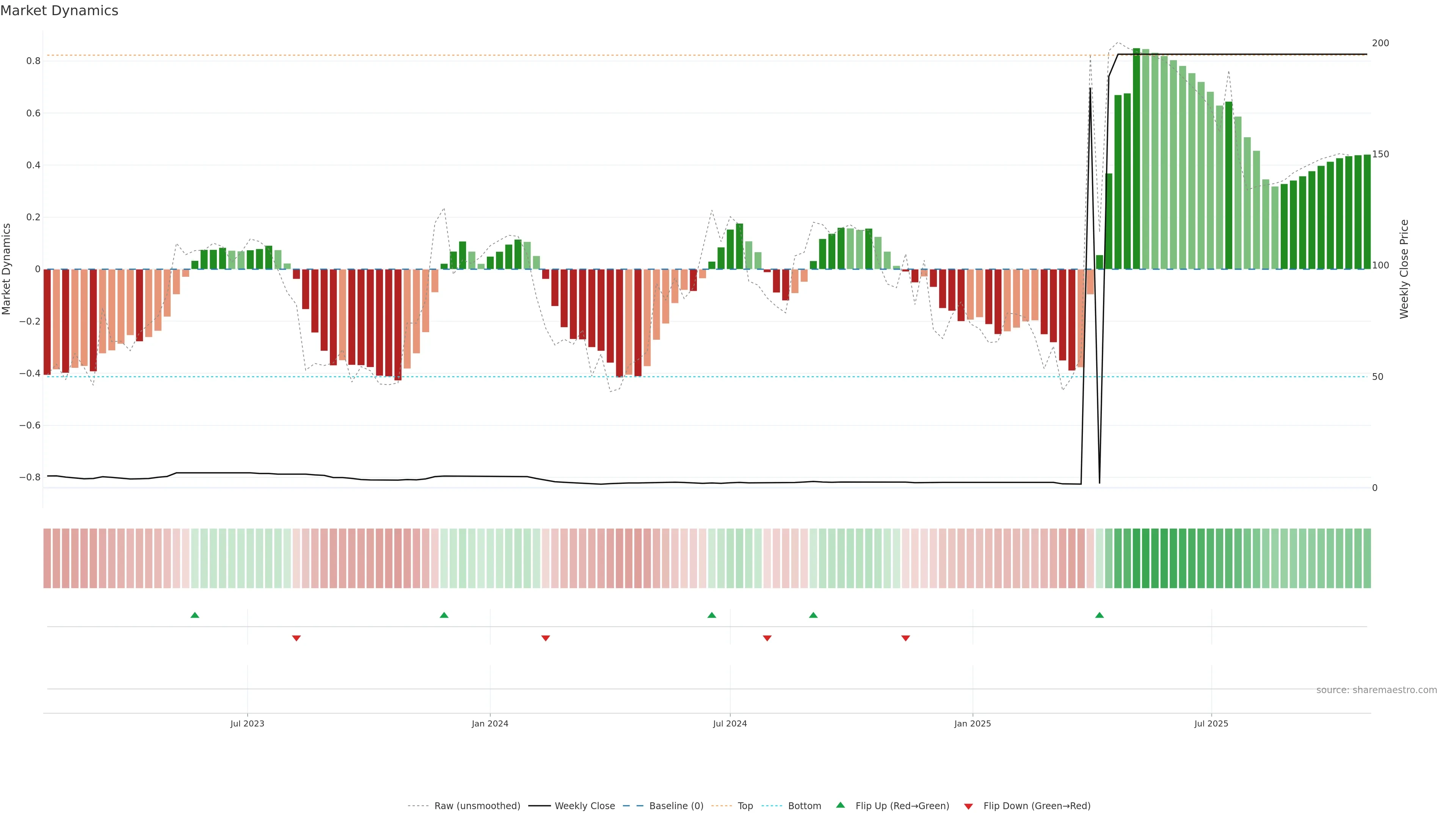Click the Flip Down legend triangle icon

[x=969, y=806]
